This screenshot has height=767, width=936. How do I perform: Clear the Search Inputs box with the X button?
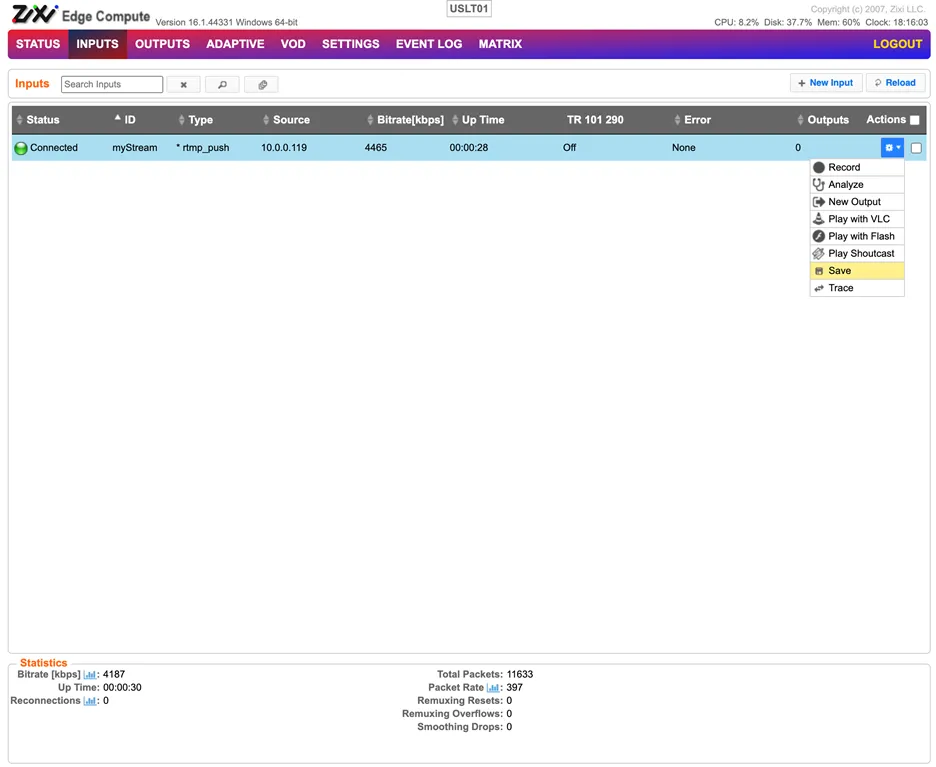click(183, 85)
